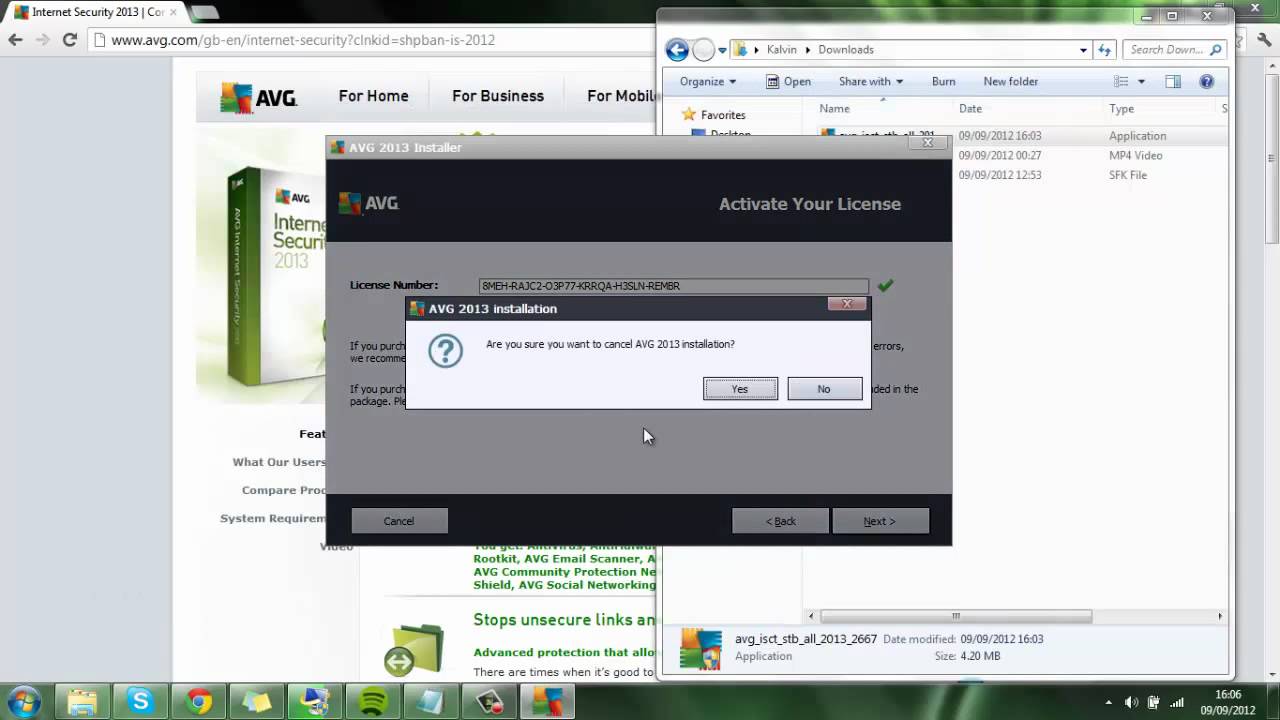1280x720 pixels.
Task: Click the green folder arrows feature icon
Action: point(413,650)
